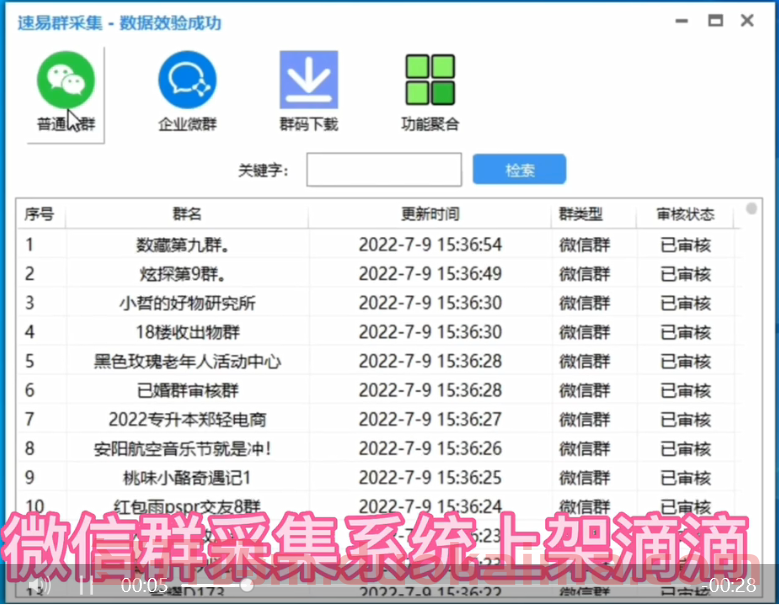Screen dimensions: 779x605
Task: Pause the video playback
Action: 86,586
